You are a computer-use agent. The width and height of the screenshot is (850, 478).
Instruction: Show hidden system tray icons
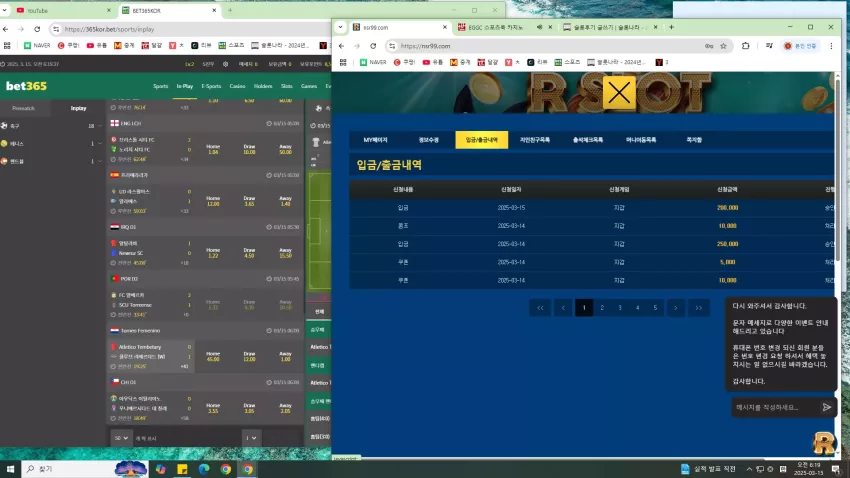pyautogui.click(x=749, y=469)
